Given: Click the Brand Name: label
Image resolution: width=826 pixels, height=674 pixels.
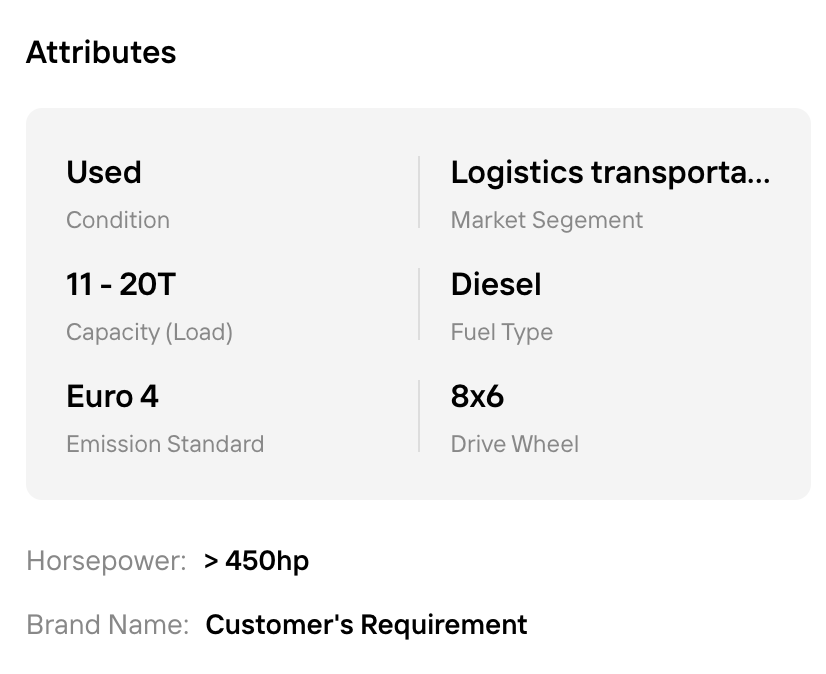Looking at the screenshot, I should (107, 625).
